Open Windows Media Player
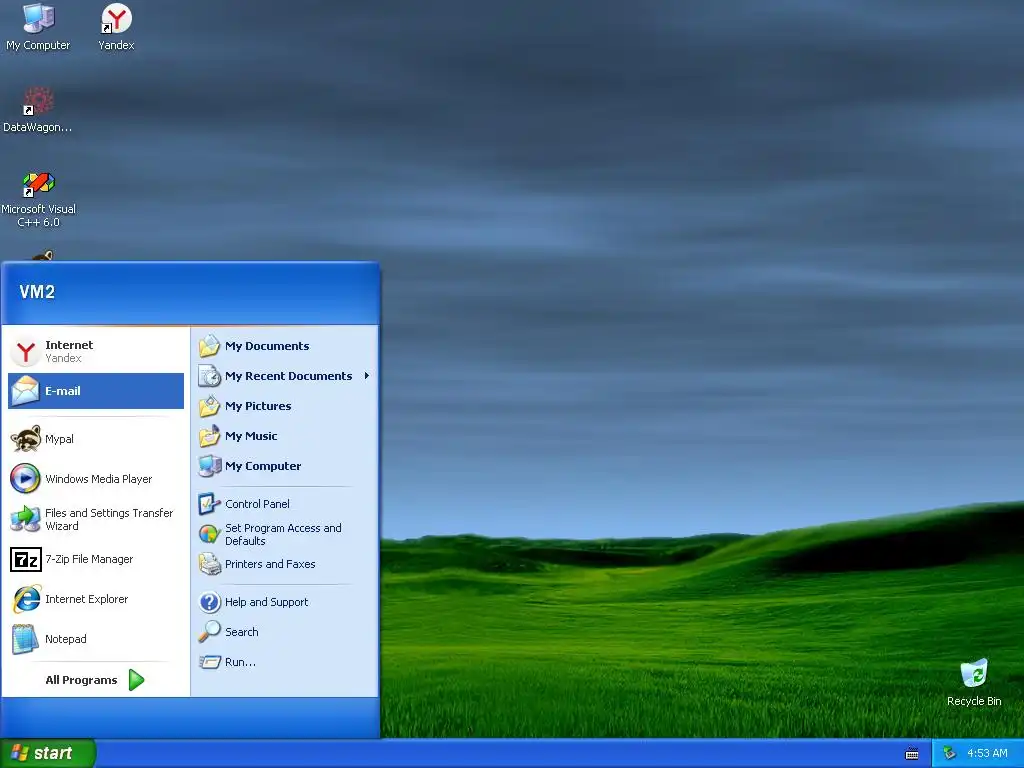Image resolution: width=1024 pixels, height=768 pixels. 96,479
